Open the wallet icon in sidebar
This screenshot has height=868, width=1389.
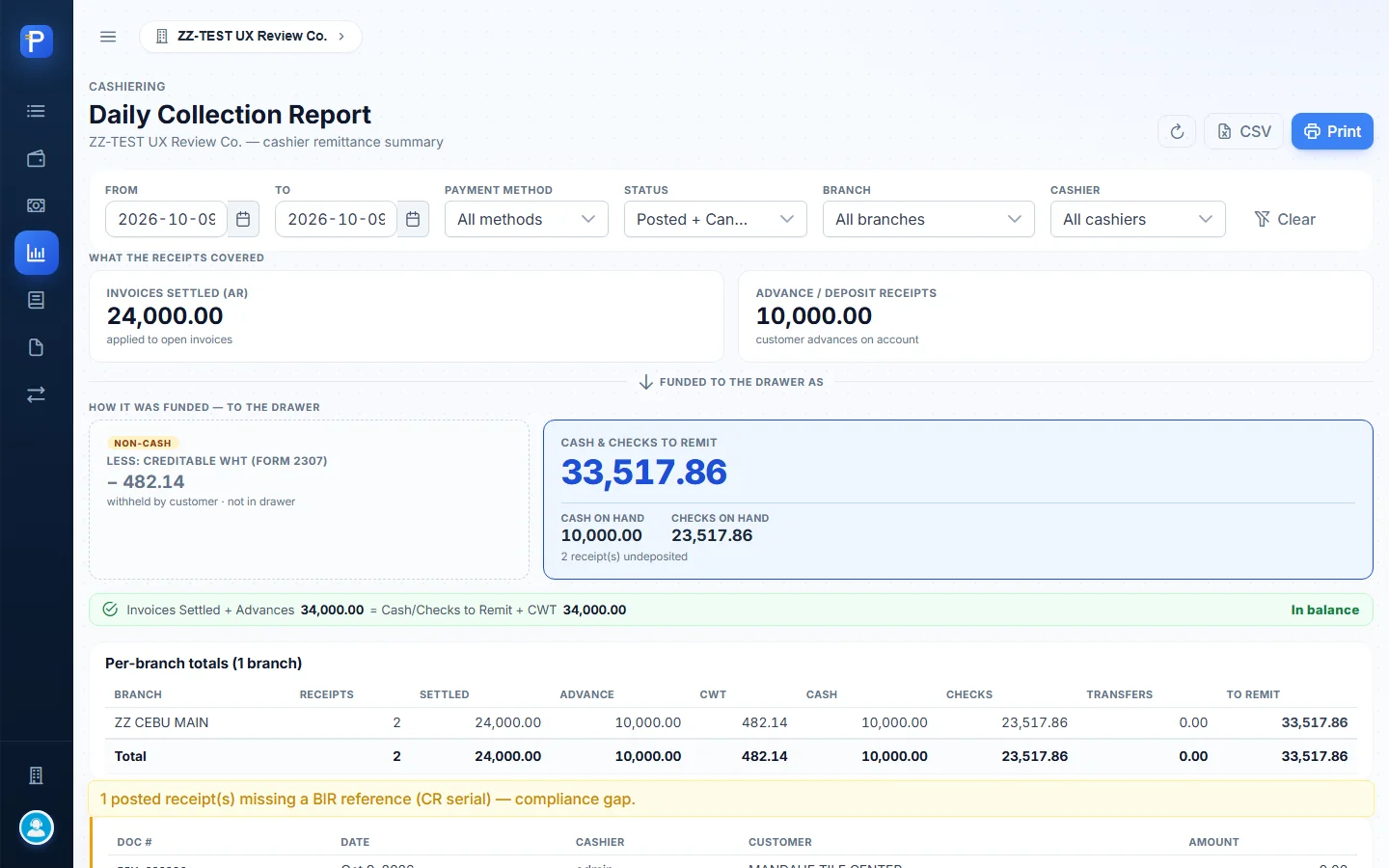tap(37, 158)
